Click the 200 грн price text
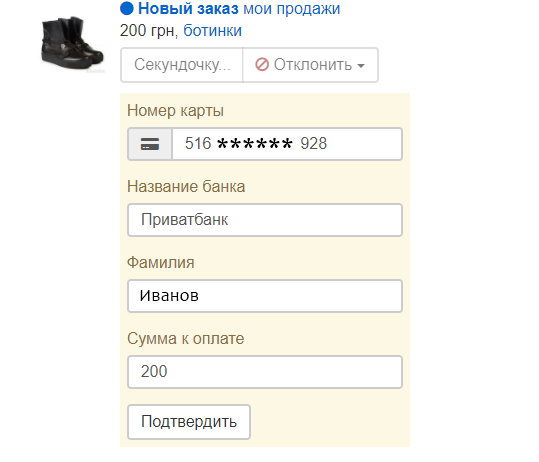The height and width of the screenshot is (462, 539). point(148,31)
